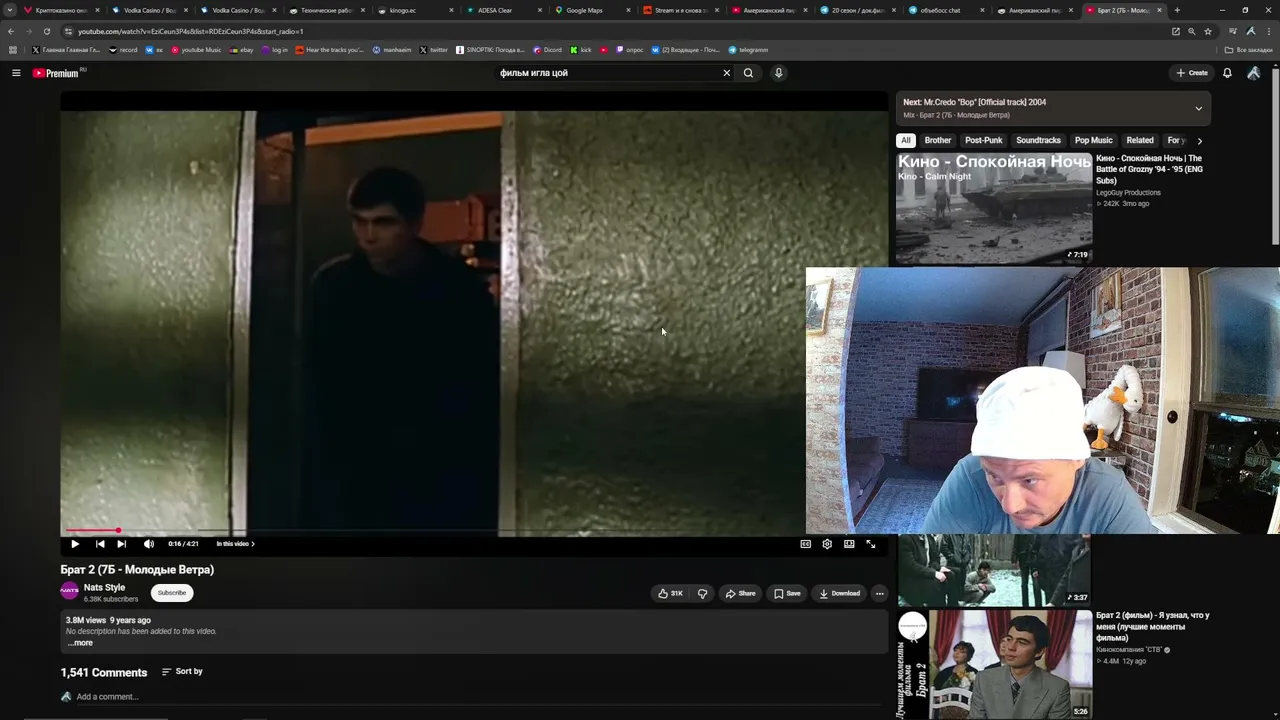Select the 'Soundtracks' filter chip
The image size is (1280, 720).
(1038, 141)
